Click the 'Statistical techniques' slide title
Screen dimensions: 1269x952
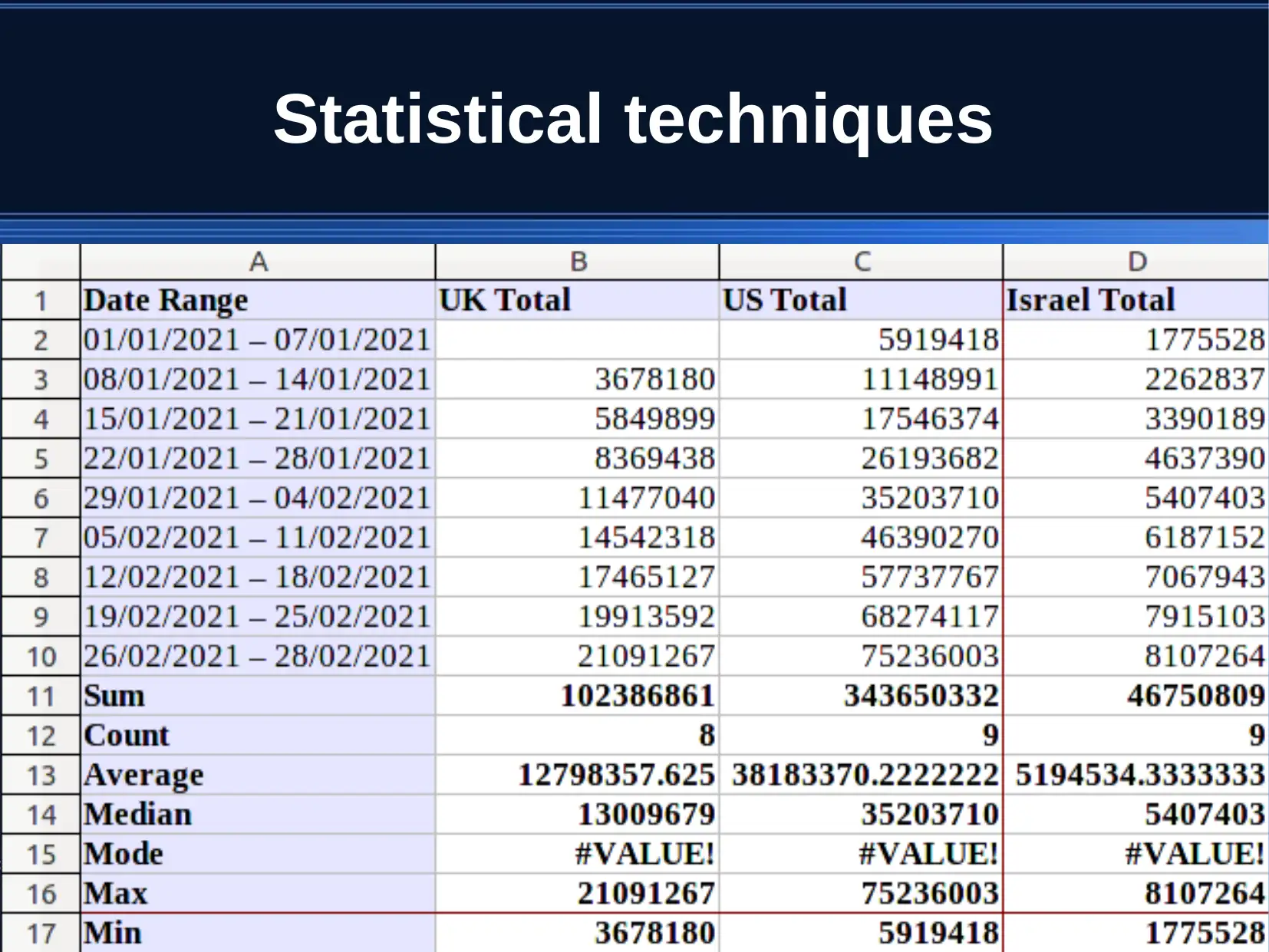coord(634,119)
